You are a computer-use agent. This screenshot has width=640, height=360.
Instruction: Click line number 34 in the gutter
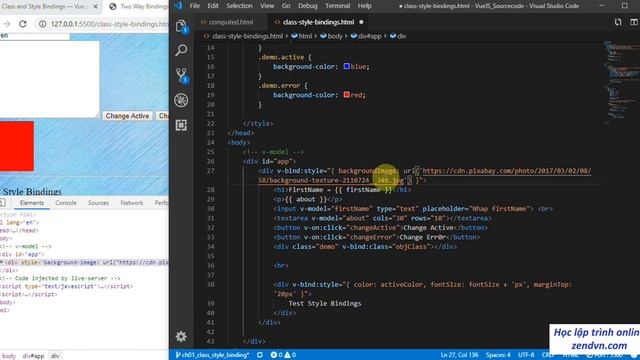coord(210,247)
